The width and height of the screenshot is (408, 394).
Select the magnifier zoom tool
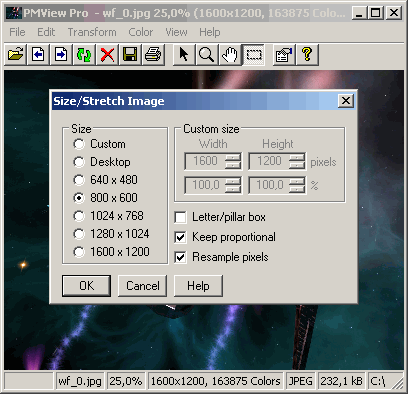(x=207, y=54)
